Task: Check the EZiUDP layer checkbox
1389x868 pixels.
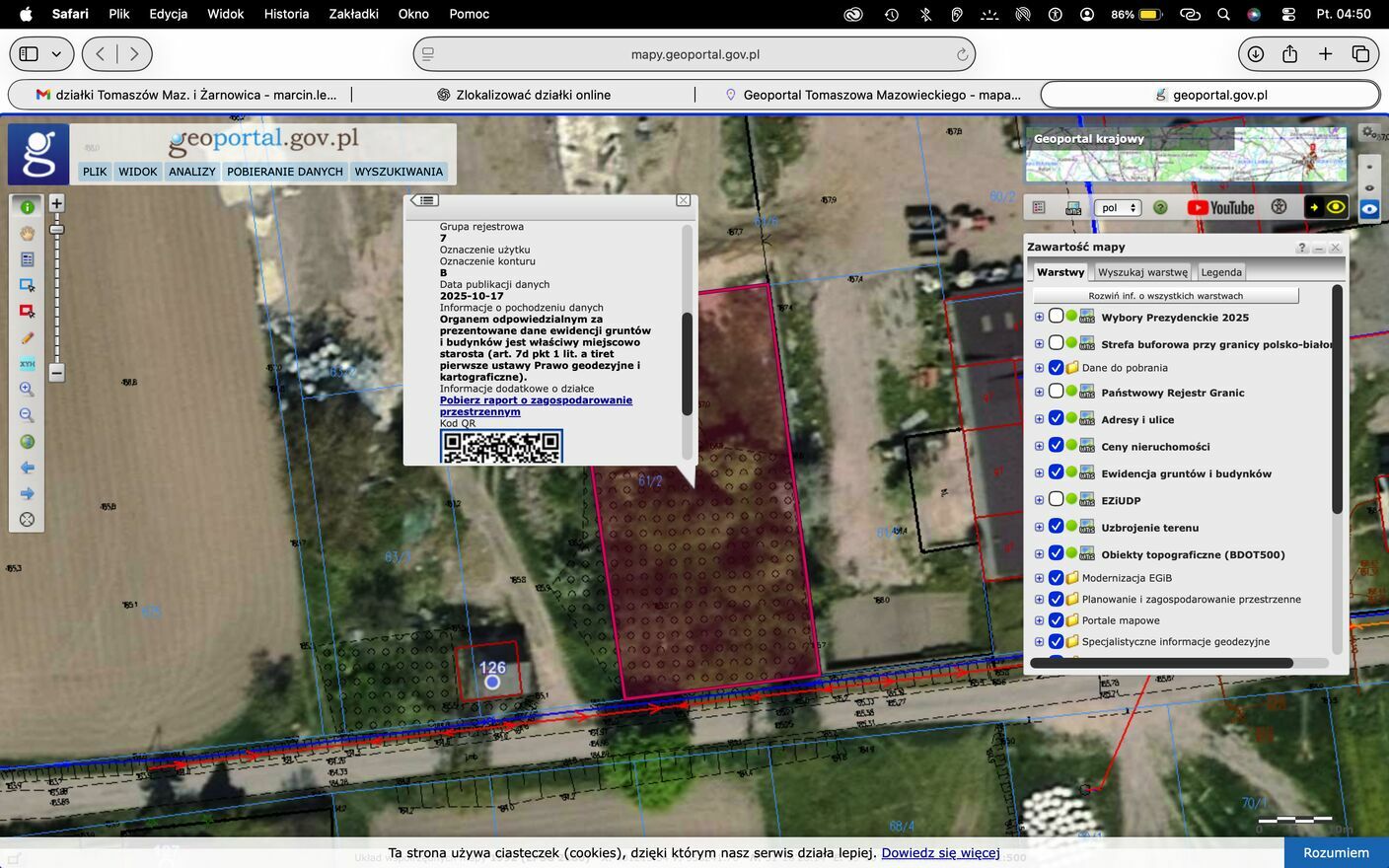Action: tap(1056, 499)
